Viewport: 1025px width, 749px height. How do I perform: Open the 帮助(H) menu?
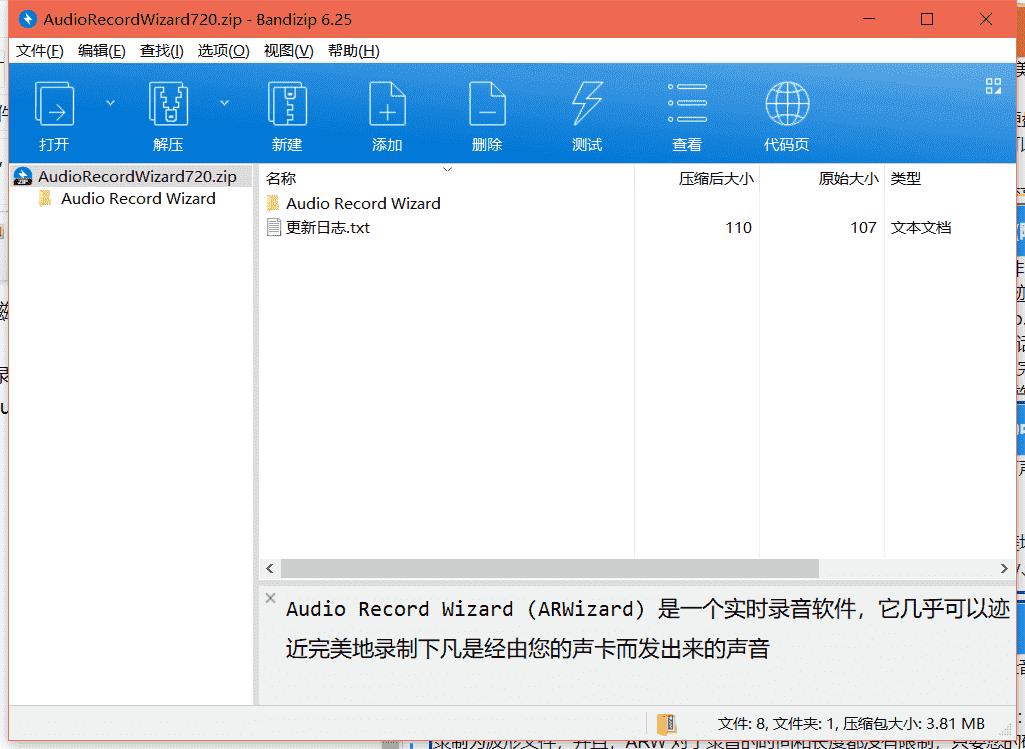pyautogui.click(x=354, y=51)
